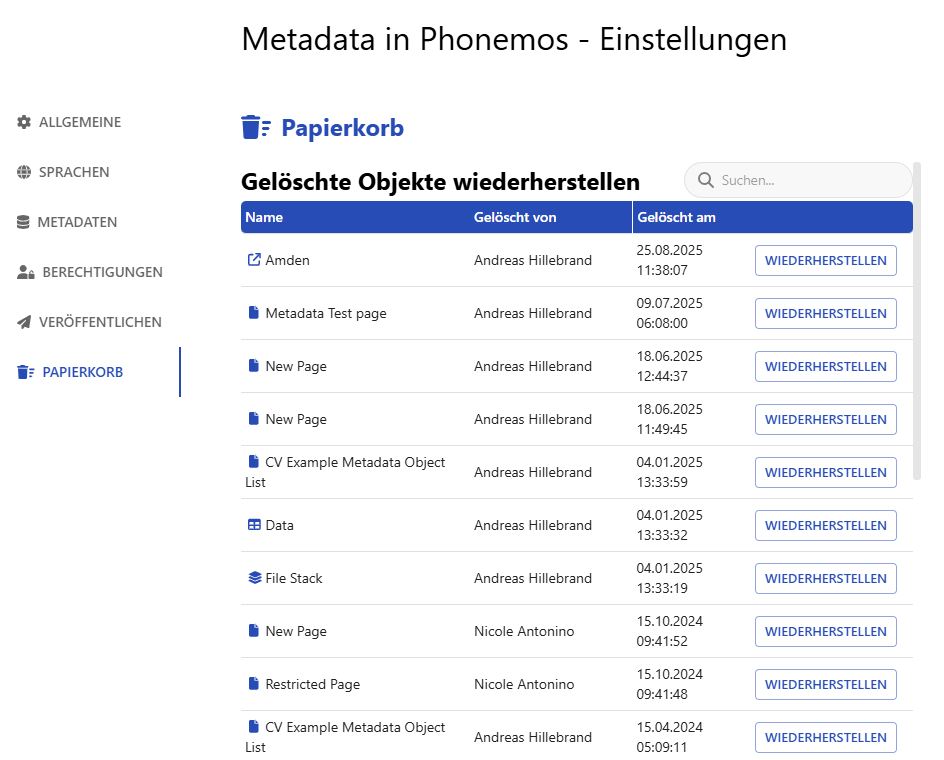Restore New Page deleted at 12:44:37

point(825,366)
